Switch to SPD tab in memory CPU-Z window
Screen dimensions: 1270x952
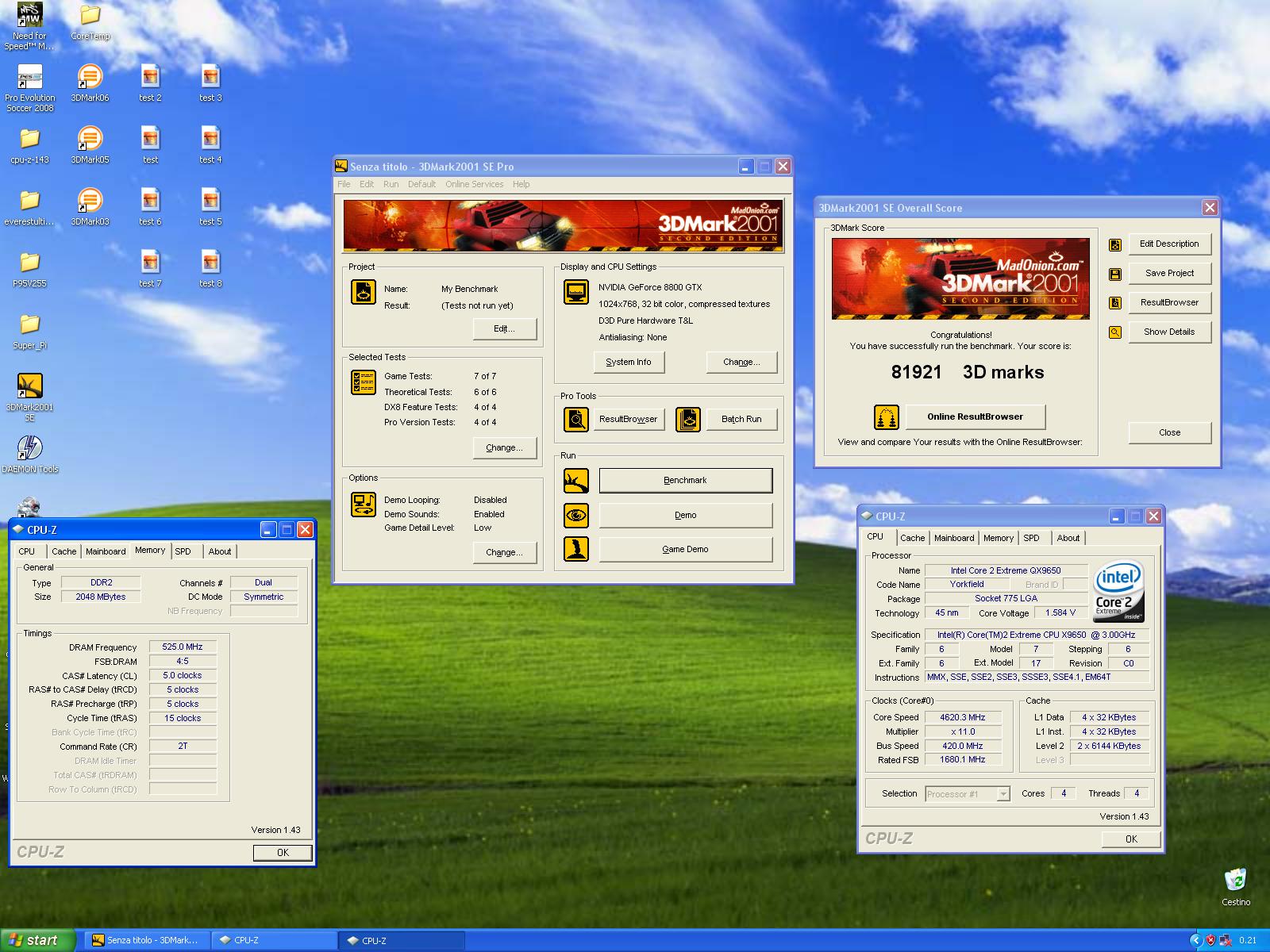[x=183, y=551]
